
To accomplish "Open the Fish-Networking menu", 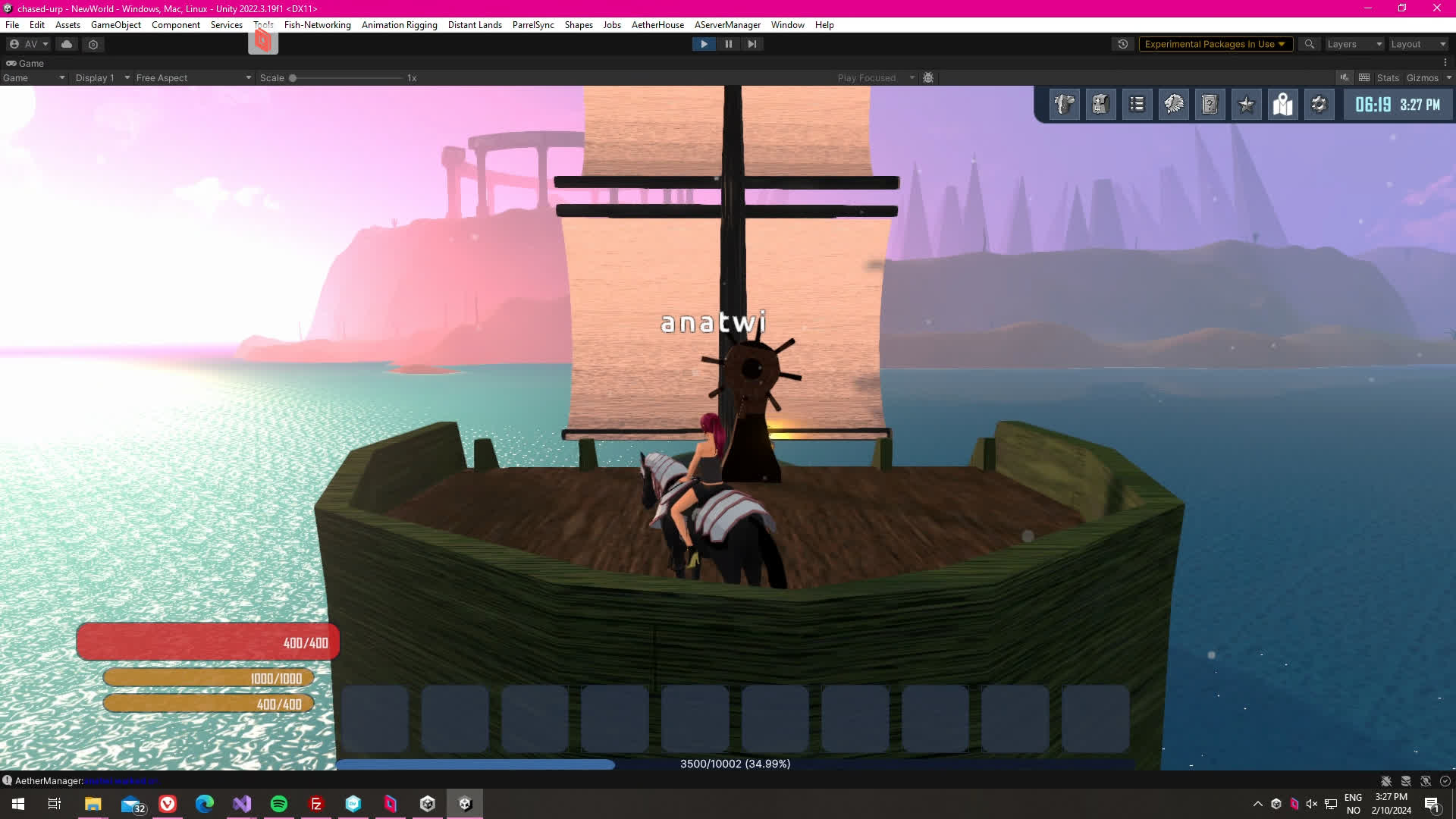I will 317,25.
